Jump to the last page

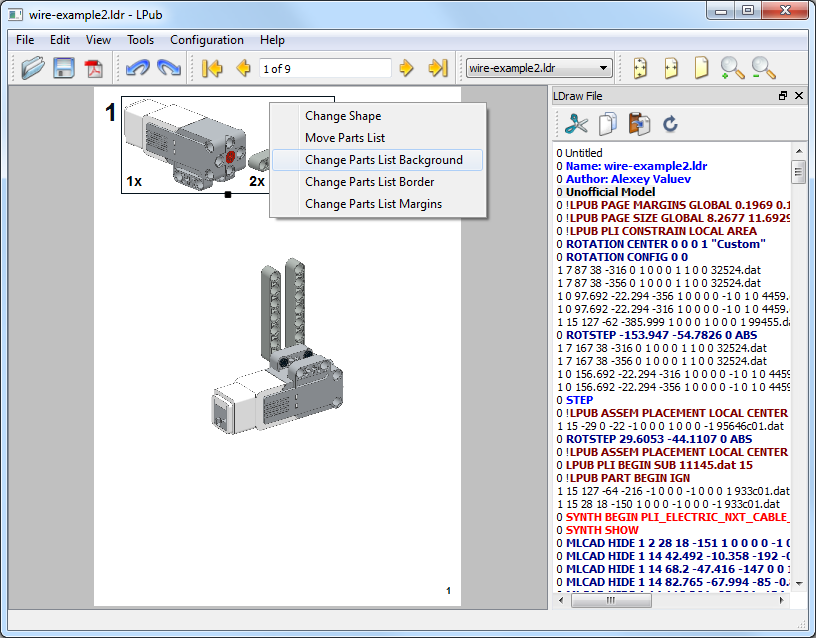[x=438, y=68]
